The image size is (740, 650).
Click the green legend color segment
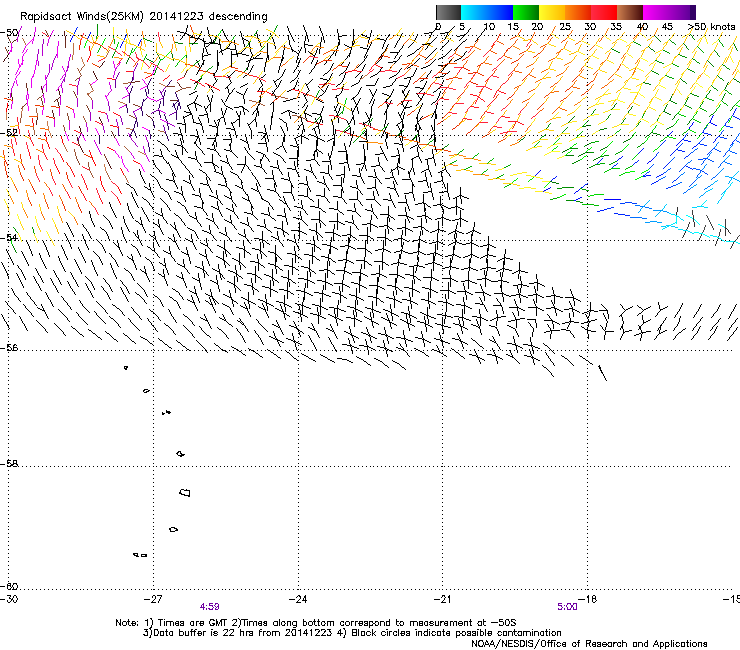(x=526, y=12)
